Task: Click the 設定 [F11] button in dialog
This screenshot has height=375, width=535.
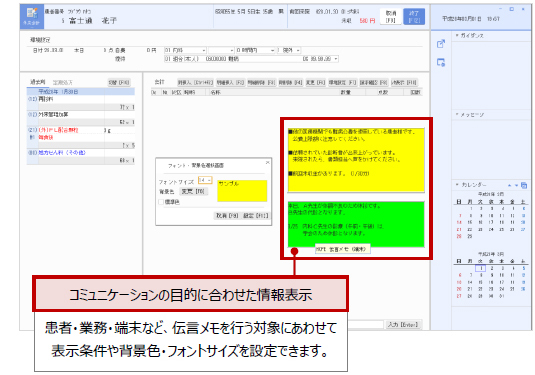Action: pos(256,216)
